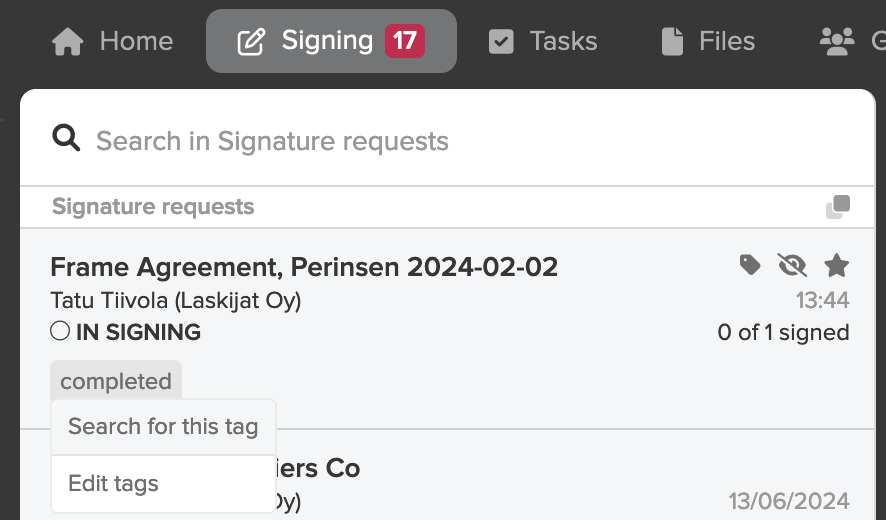Open the Signing tab
Screen dimensions: 886x520
331,41
